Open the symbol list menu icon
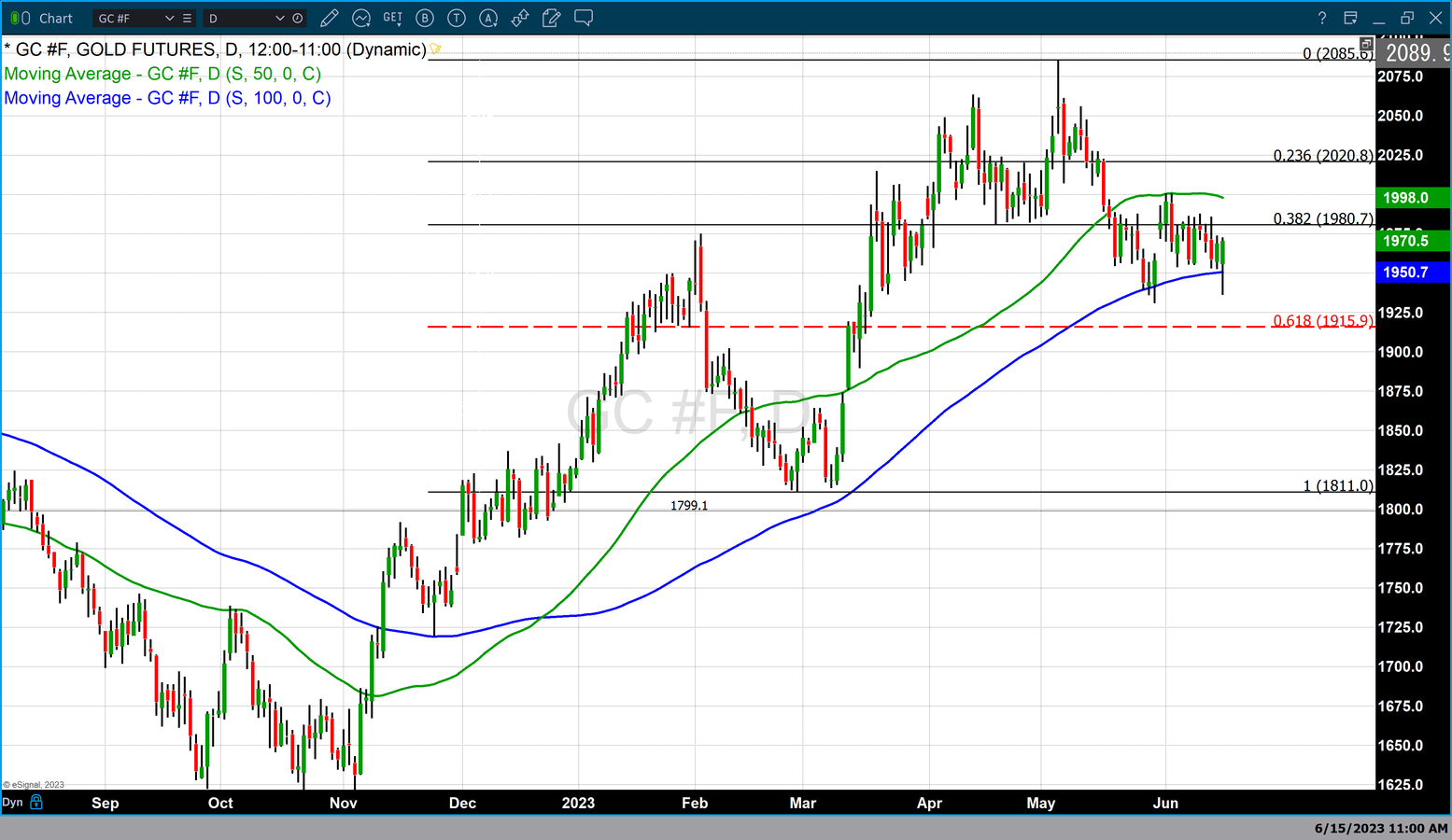 point(188,18)
